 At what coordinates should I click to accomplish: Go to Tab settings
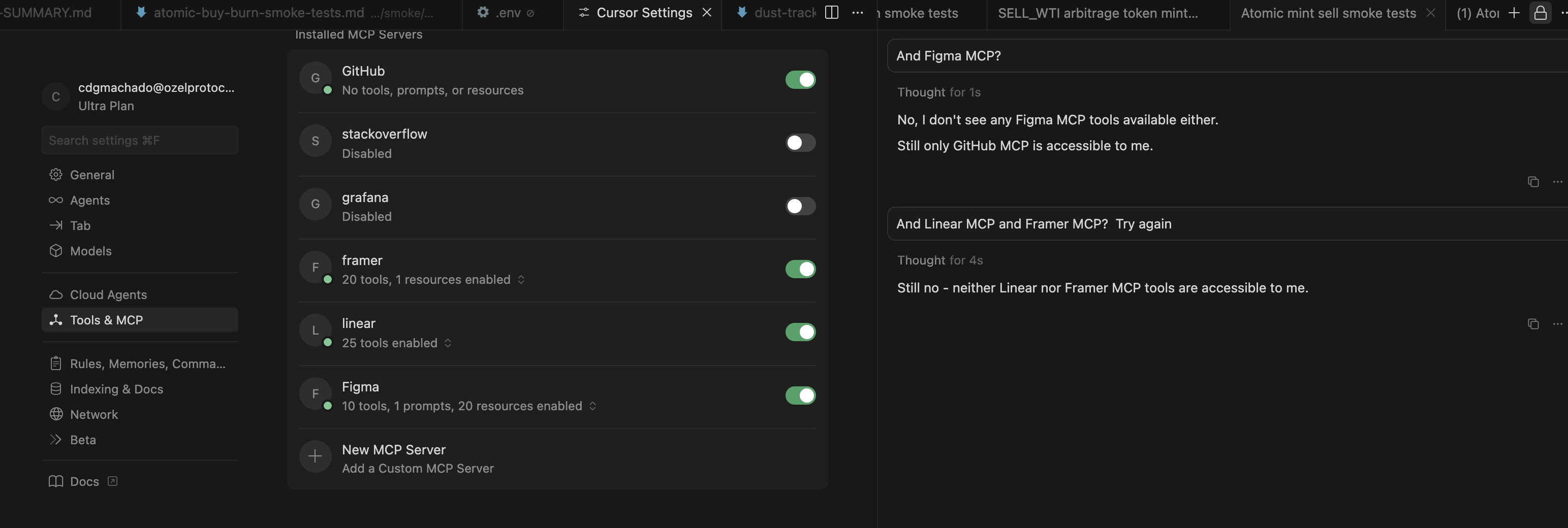[x=139, y=226]
